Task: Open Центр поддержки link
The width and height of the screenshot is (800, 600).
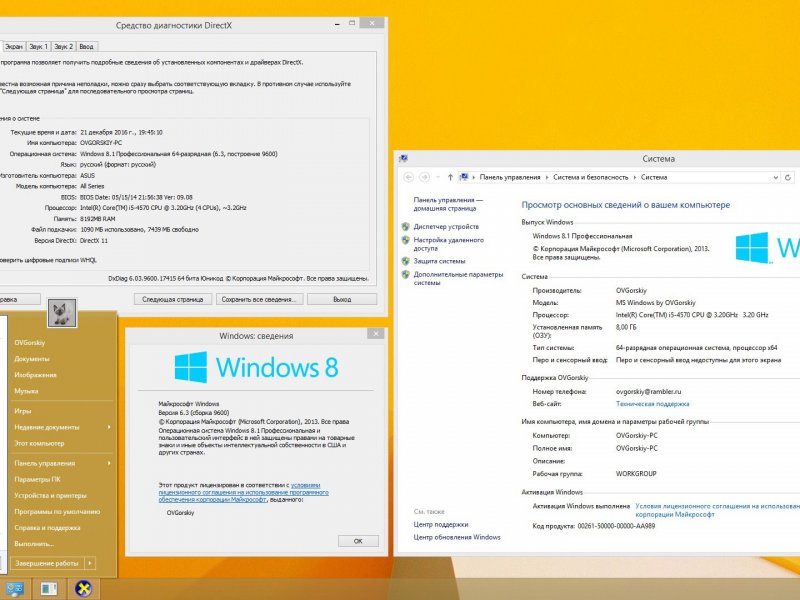Action: pyautogui.click(x=441, y=524)
